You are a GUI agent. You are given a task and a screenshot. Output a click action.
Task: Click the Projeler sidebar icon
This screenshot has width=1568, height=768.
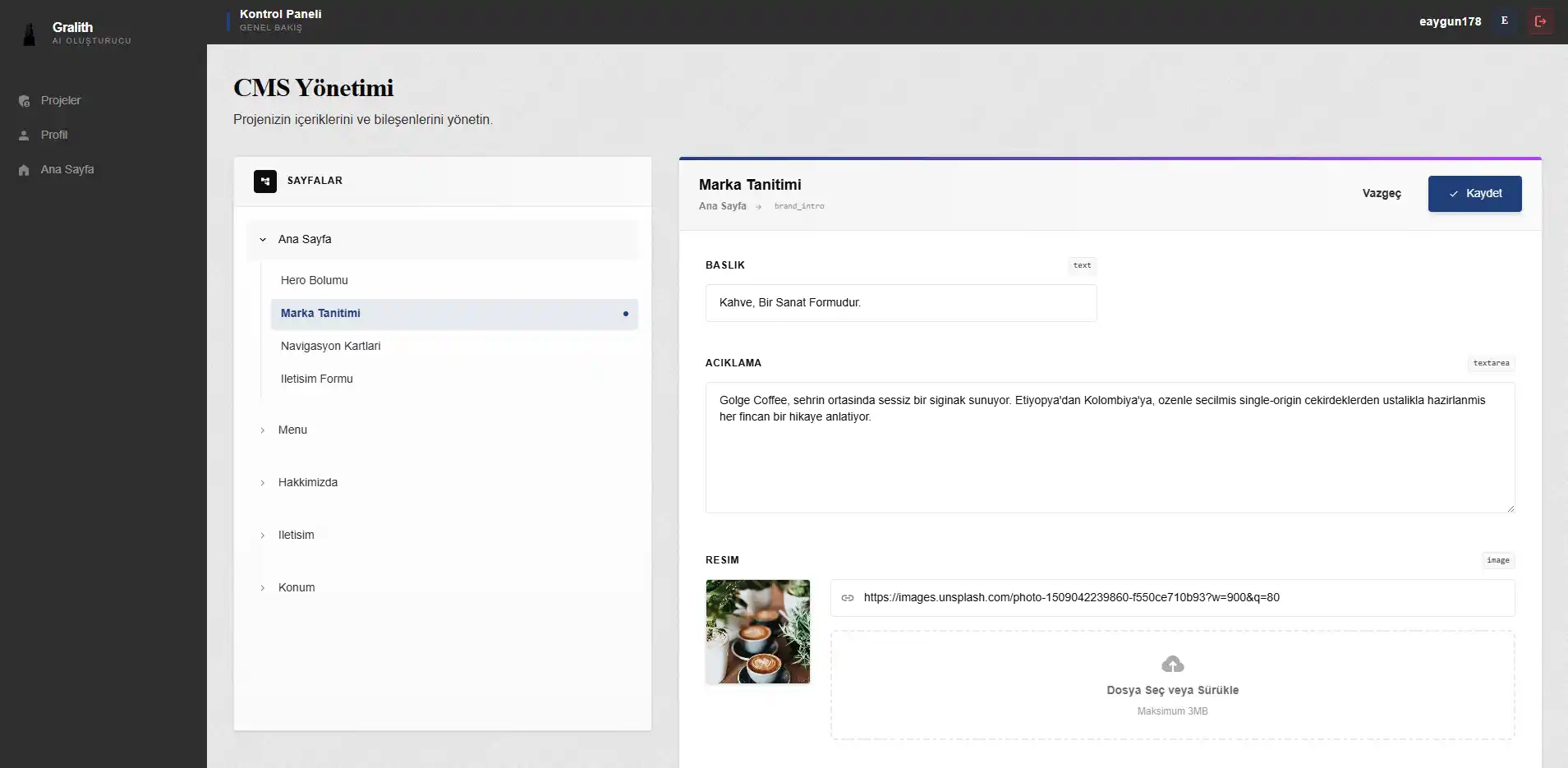[x=24, y=101]
